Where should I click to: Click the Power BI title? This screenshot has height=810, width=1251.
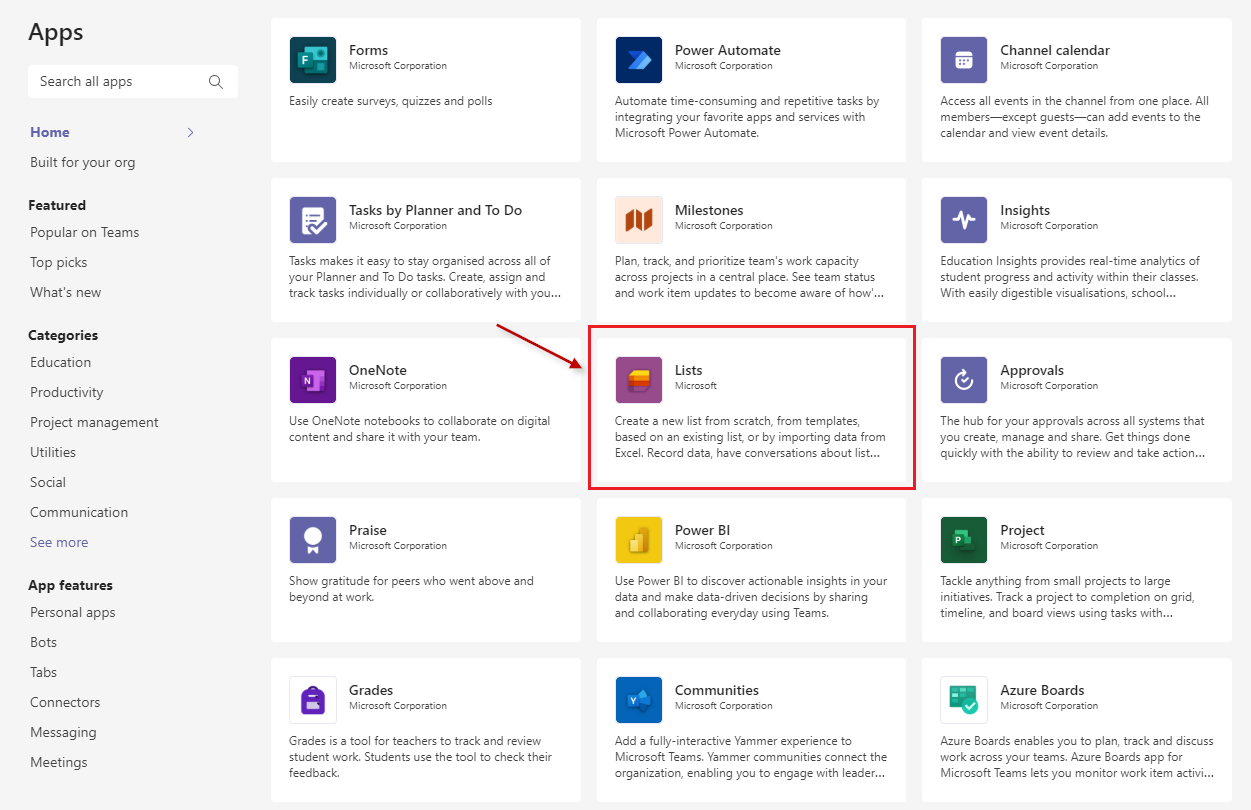pos(703,530)
